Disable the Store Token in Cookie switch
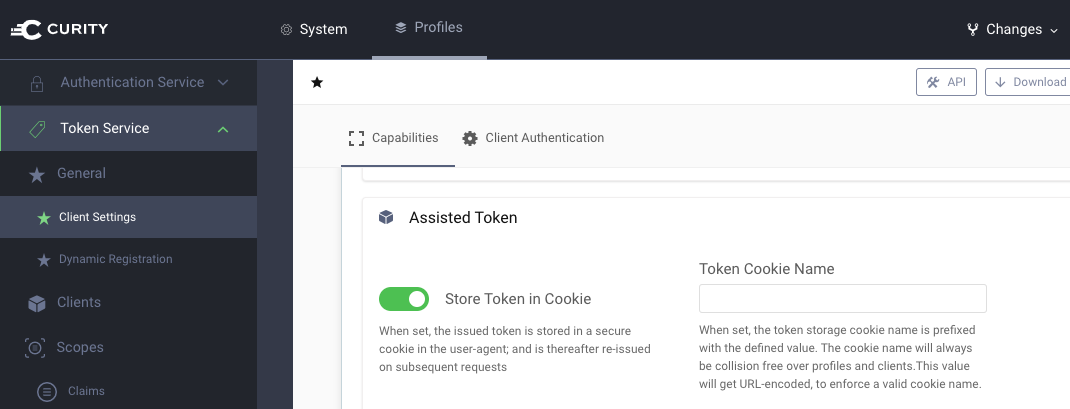Viewport: 1070px width, 409px height. pos(404,299)
